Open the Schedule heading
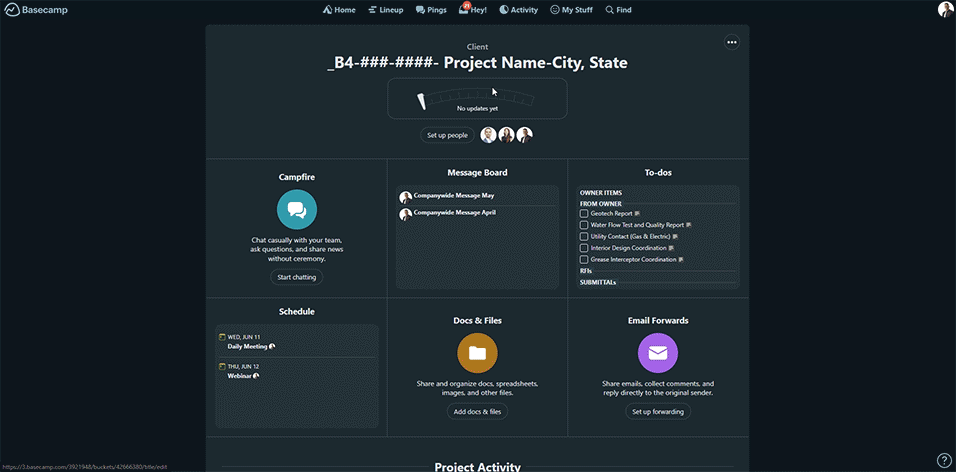Image resolution: width=956 pixels, height=472 pixels. pyautogui.click(x=297, y=312)
